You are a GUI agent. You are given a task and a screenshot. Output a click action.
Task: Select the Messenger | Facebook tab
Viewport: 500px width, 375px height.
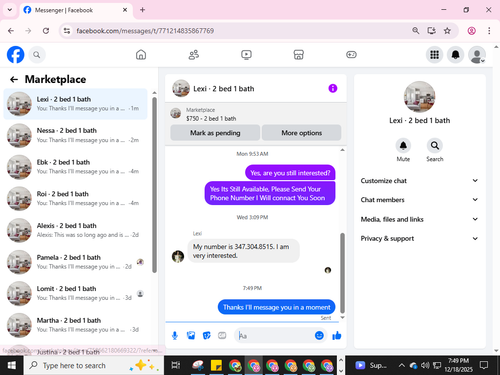[76, 10]
